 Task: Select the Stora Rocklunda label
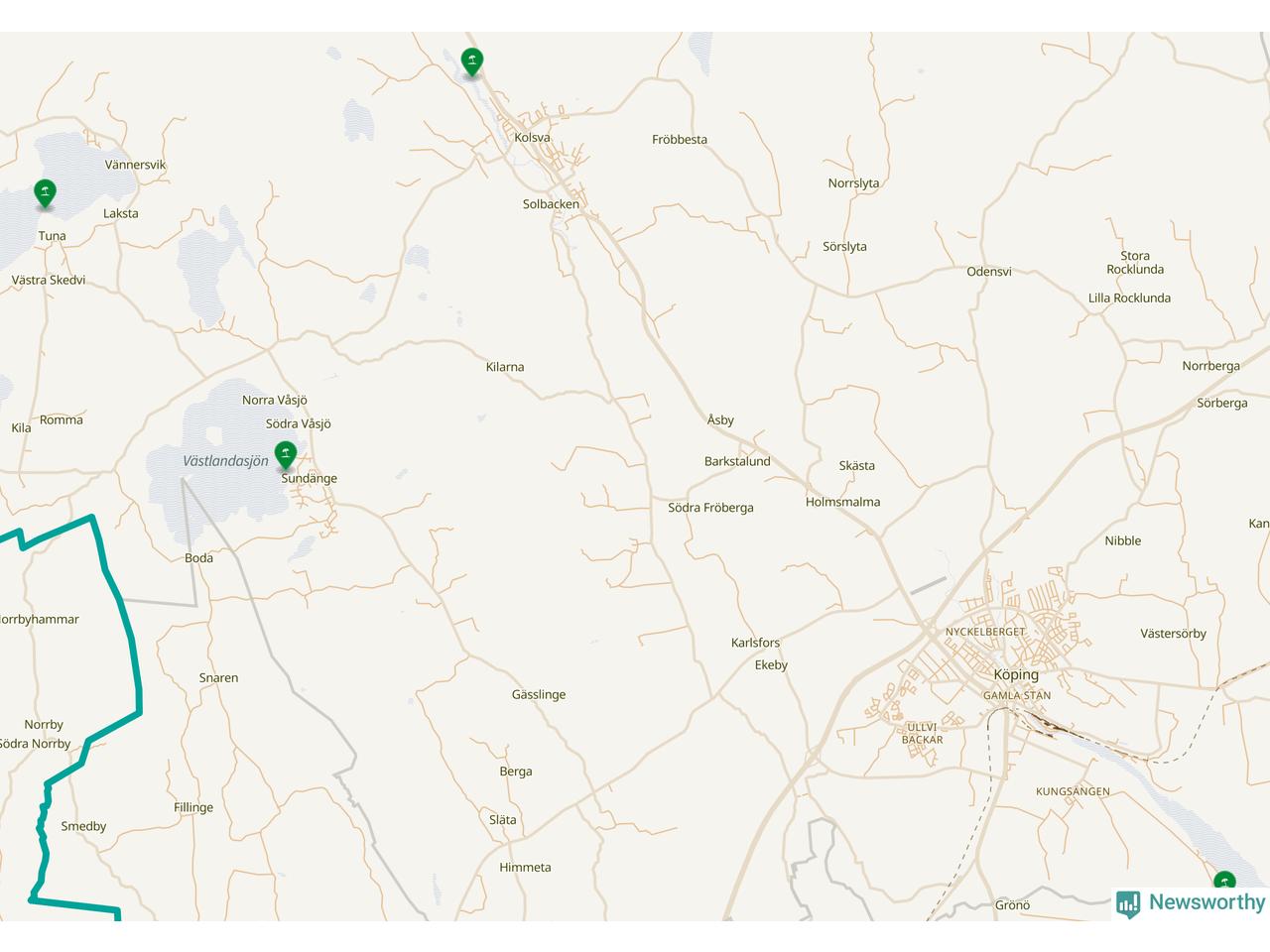(x=1135, y=263)
